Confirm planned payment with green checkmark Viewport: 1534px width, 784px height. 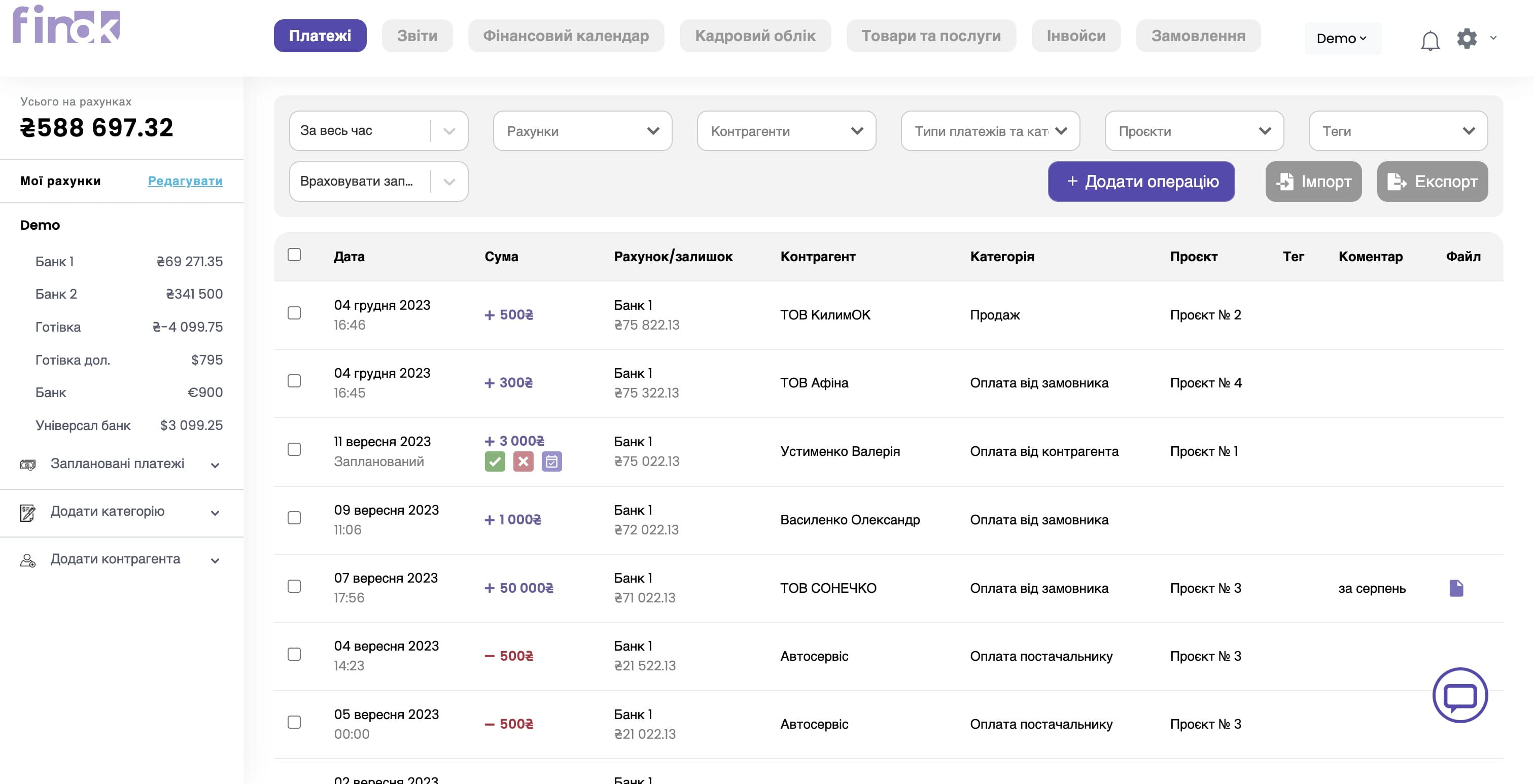(494, 461)
